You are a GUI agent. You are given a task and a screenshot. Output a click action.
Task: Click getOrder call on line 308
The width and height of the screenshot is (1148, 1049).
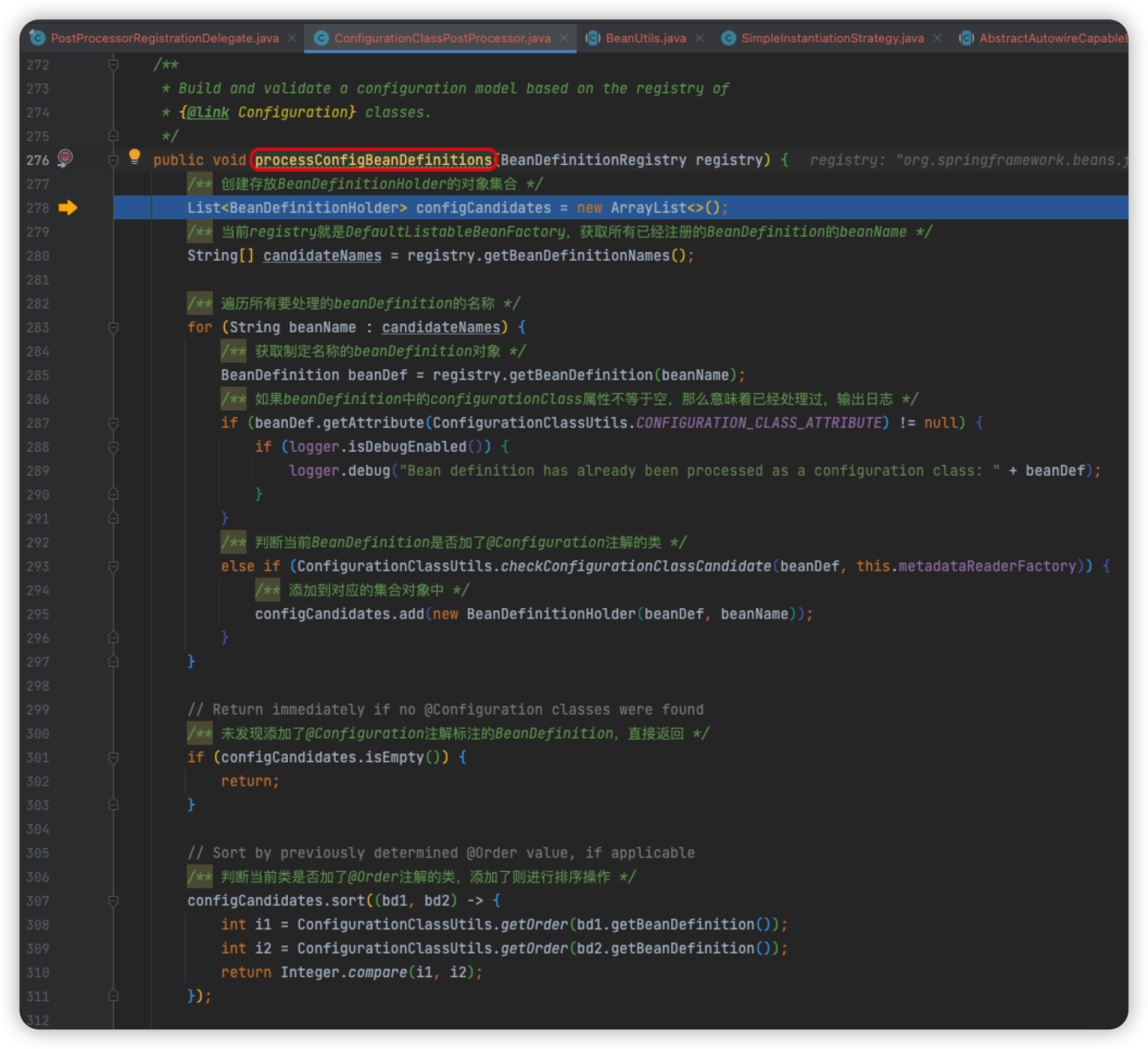[534, 925]
